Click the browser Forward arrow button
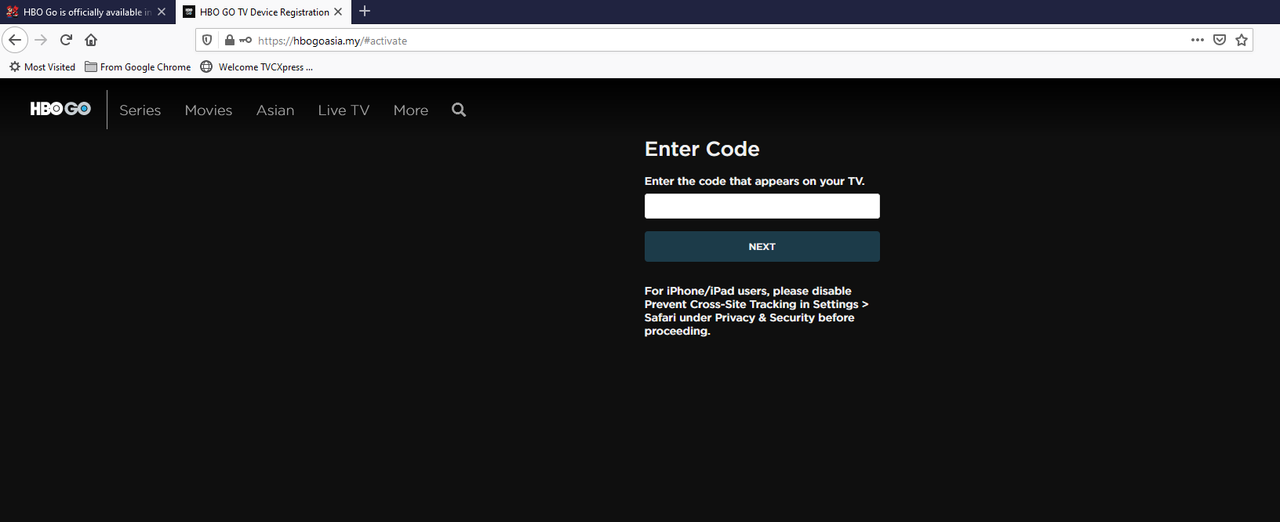The width and height of the screenshot is (1280, 522). (41, 40)
